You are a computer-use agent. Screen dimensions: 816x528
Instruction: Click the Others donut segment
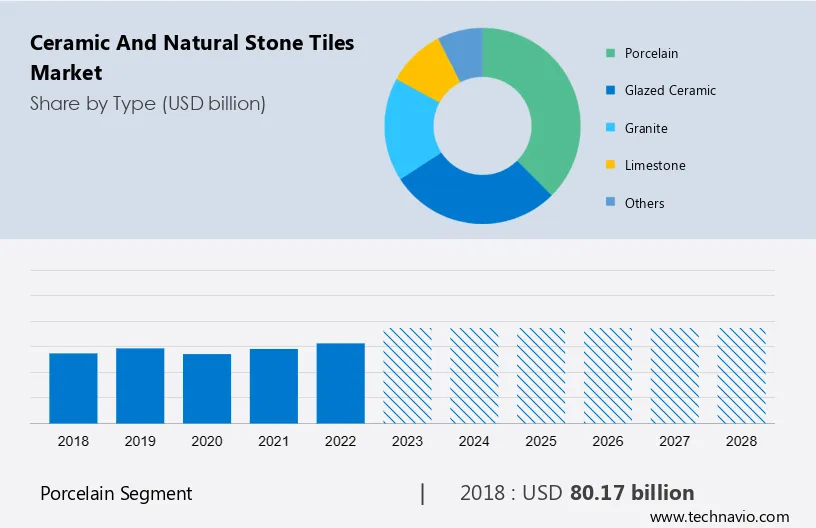click(463, 52)
